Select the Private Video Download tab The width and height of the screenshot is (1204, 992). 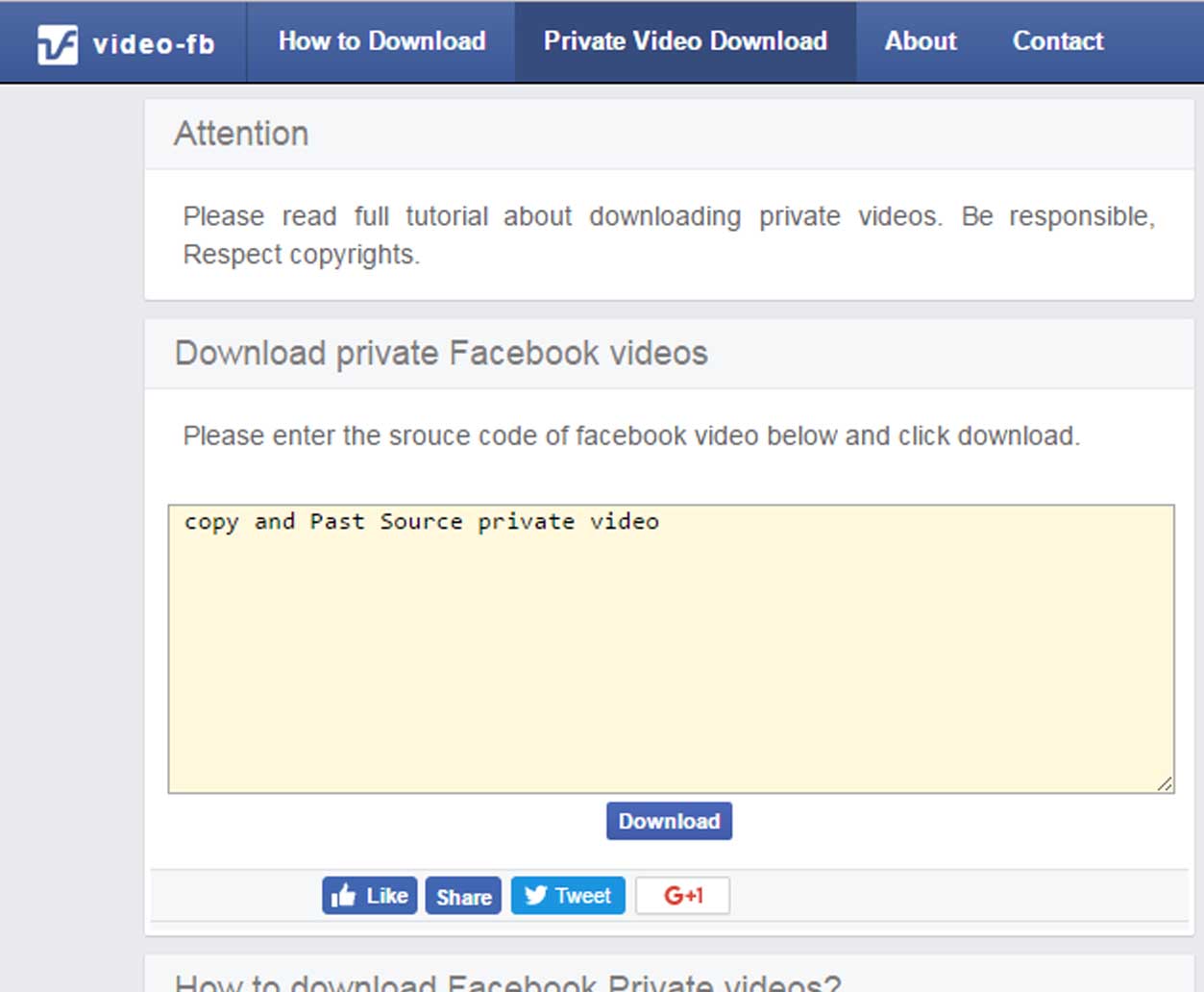click(685, 41)
